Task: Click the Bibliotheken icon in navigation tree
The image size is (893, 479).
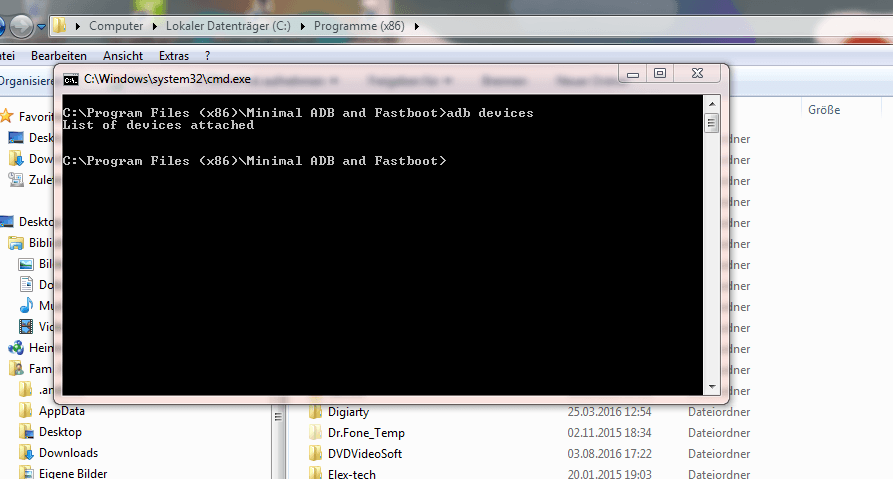Action: pos(16,243)
